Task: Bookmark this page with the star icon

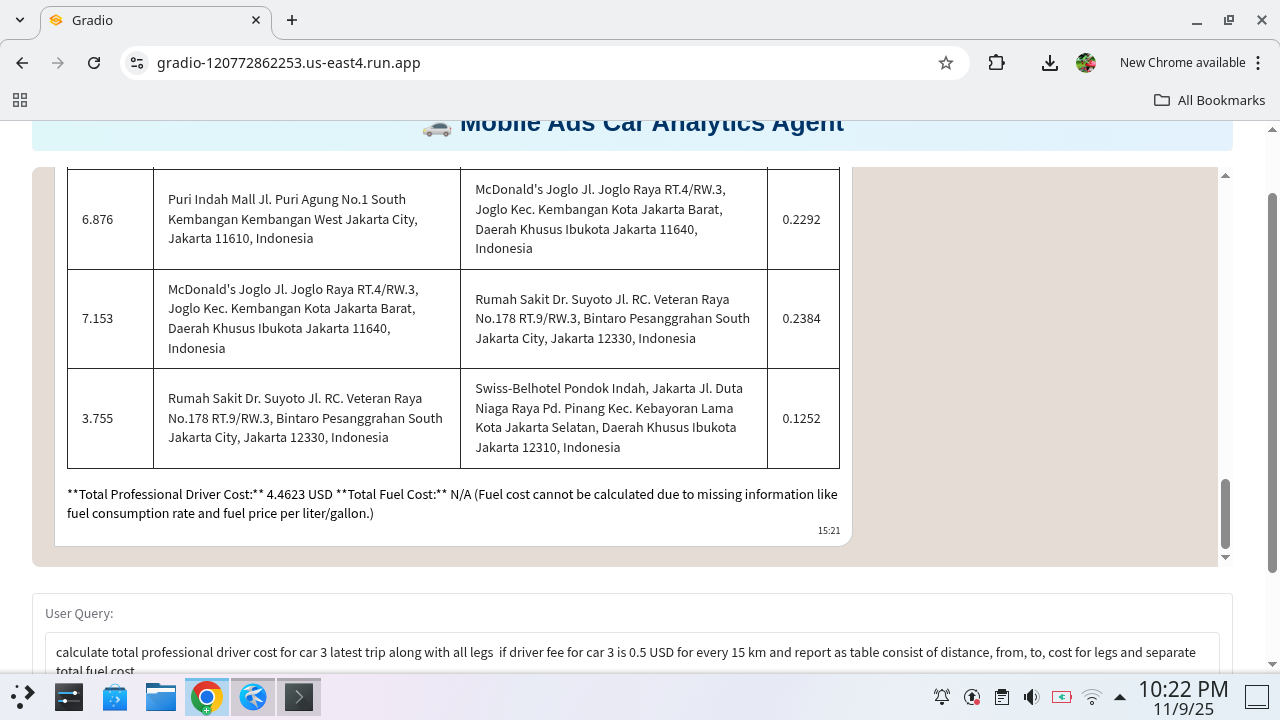Action: pyautogui.click(x=946, y=63)
